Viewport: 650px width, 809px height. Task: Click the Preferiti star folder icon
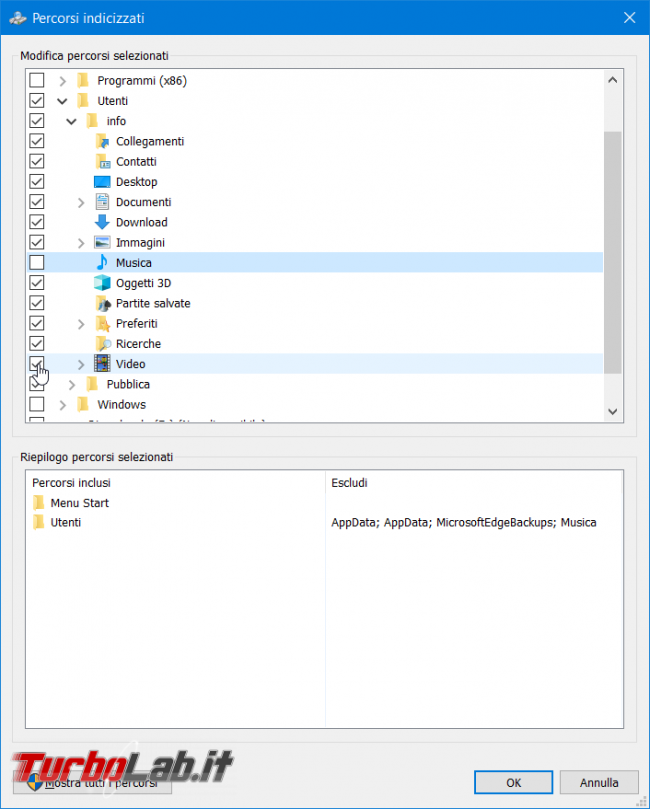(103, 323)
